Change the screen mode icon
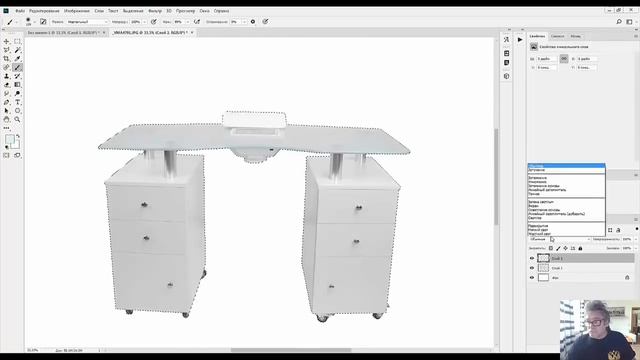Image resolution: width=640 pixels, height=360 pixels. click(x=17, y=155)
